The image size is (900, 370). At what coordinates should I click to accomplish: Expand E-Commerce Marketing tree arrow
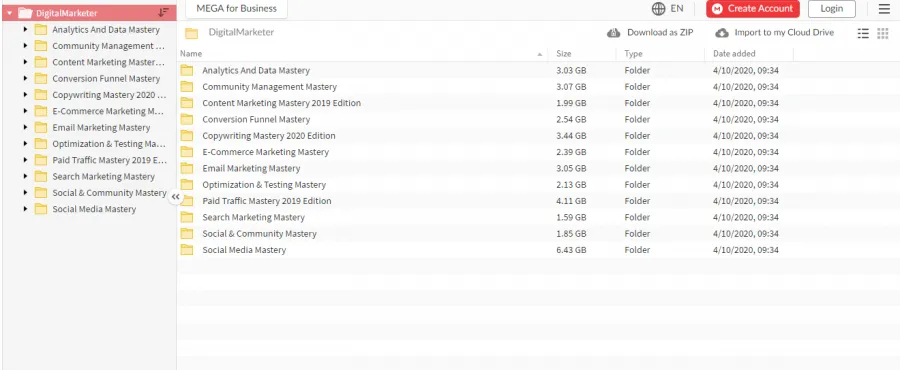[25, 111]
